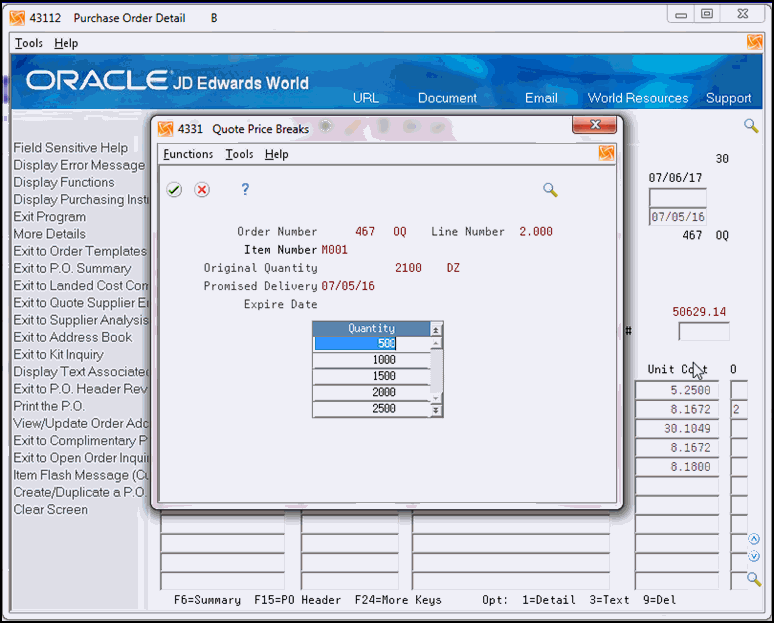This screenshot has width=774, height=623.
Task: Click Display Functions in sidebar
Action: (x=64, y=183)
